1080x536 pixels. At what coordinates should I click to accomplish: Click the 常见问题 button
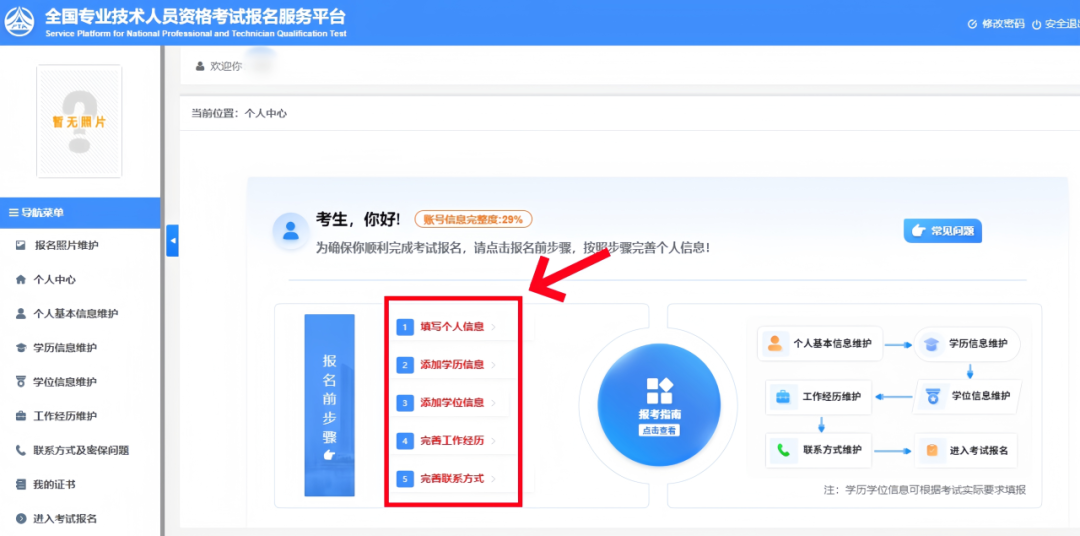point(942,231)
